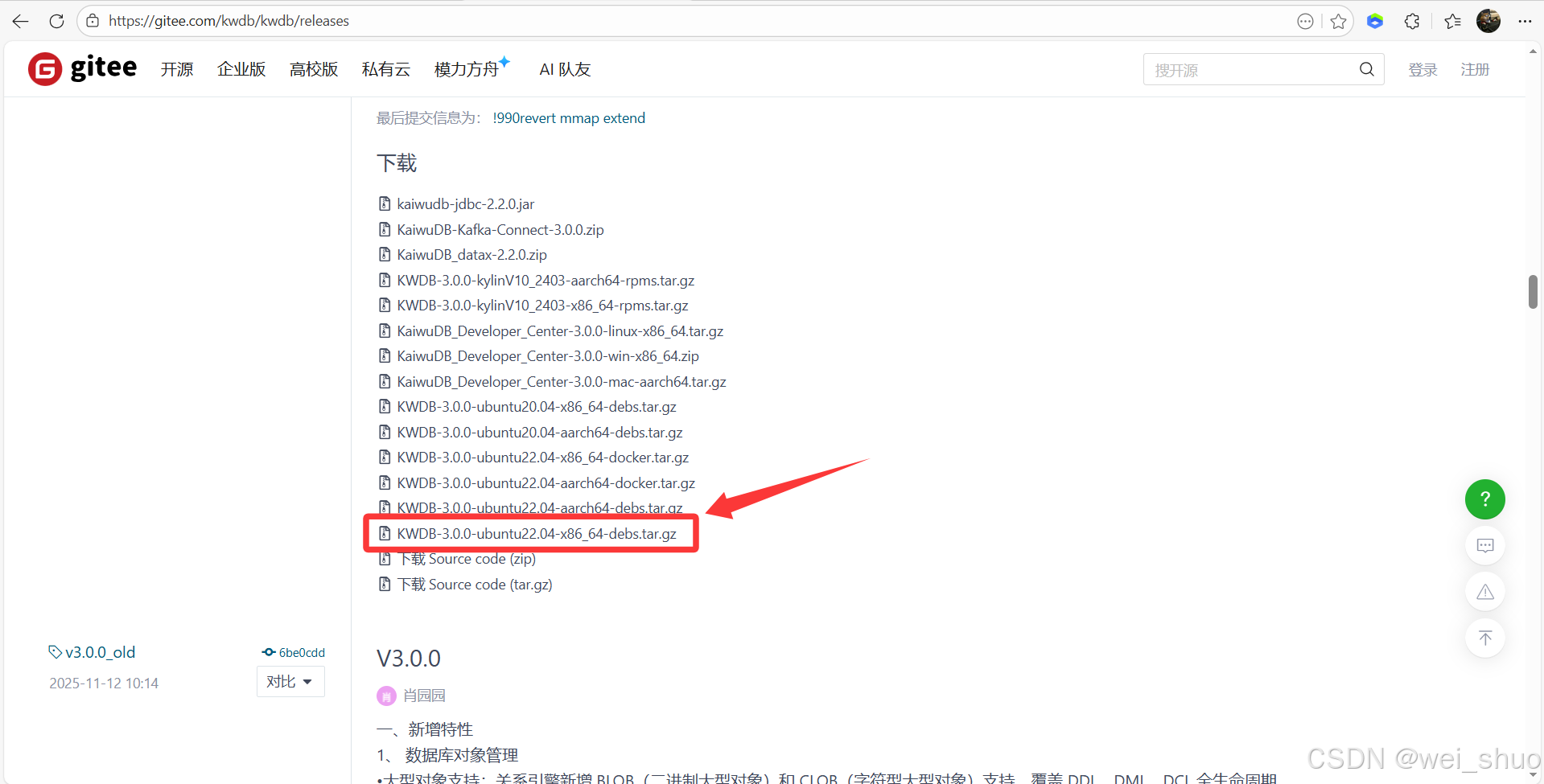Click the browser sidebar copilot-style icon
Image resolution: width=1544 pixels, height=784 pixels.
pos(1375,22)
